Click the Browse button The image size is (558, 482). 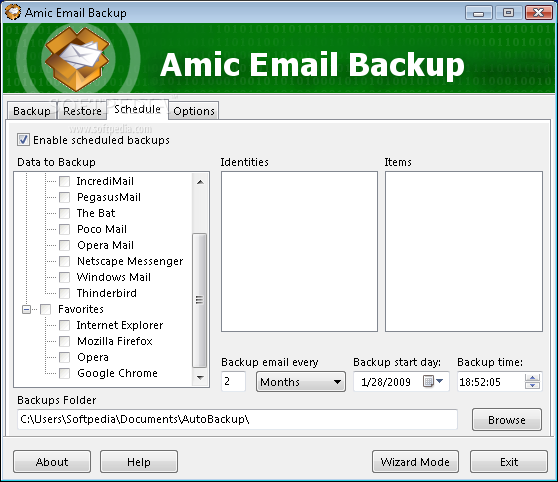coord(507,420)
